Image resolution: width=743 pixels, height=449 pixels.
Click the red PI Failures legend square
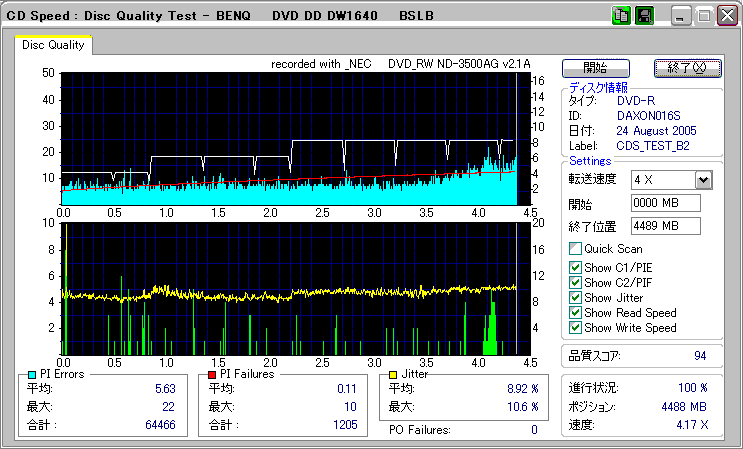[x=211, y=375]
